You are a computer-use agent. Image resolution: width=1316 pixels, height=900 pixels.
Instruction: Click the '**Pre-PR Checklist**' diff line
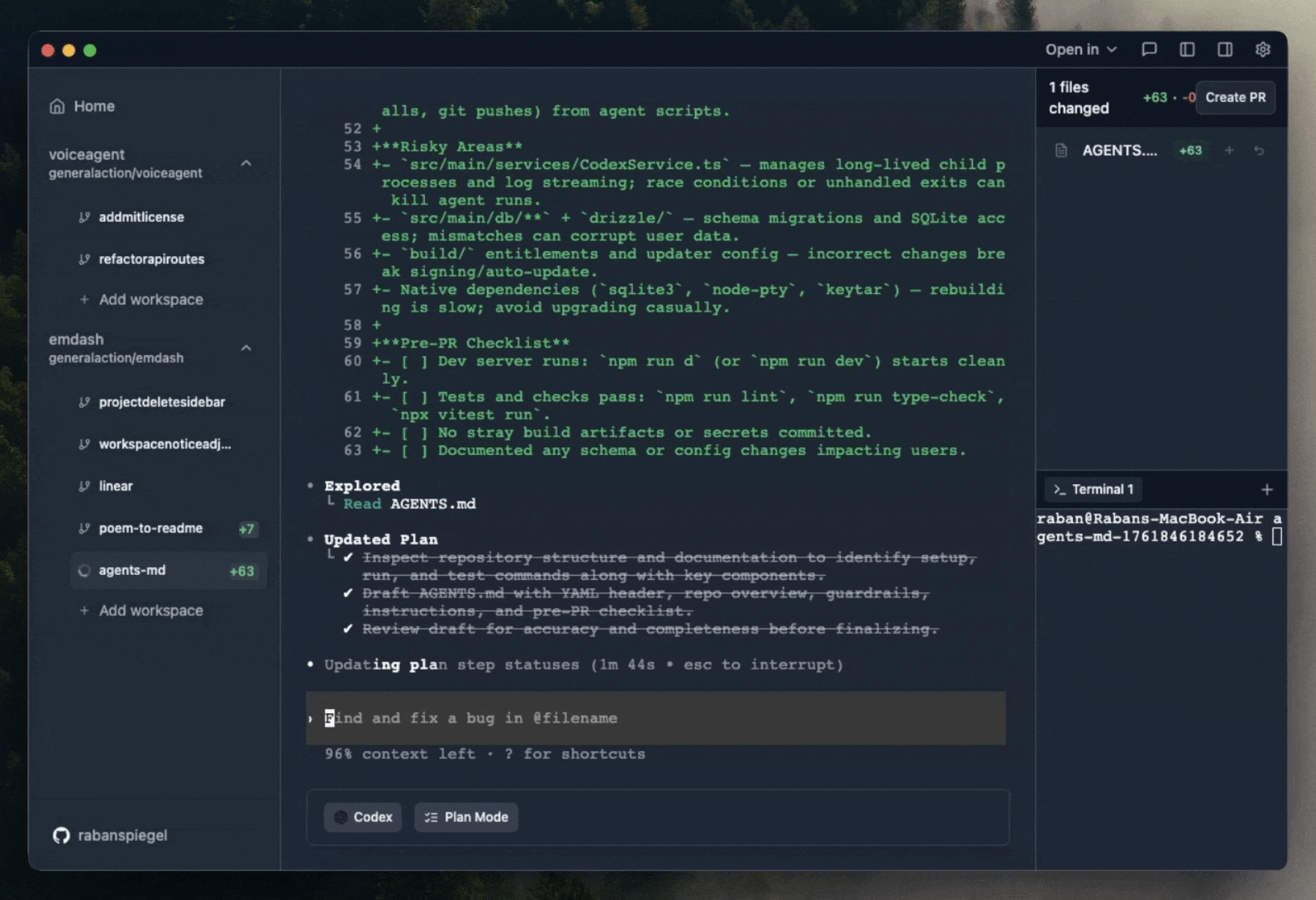point(471,343)
